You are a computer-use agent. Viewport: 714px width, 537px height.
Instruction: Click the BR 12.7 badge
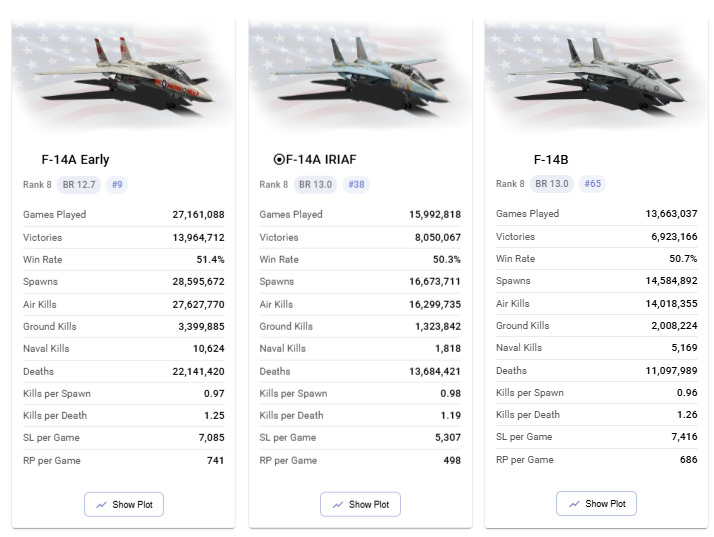(x=78, y=184)
